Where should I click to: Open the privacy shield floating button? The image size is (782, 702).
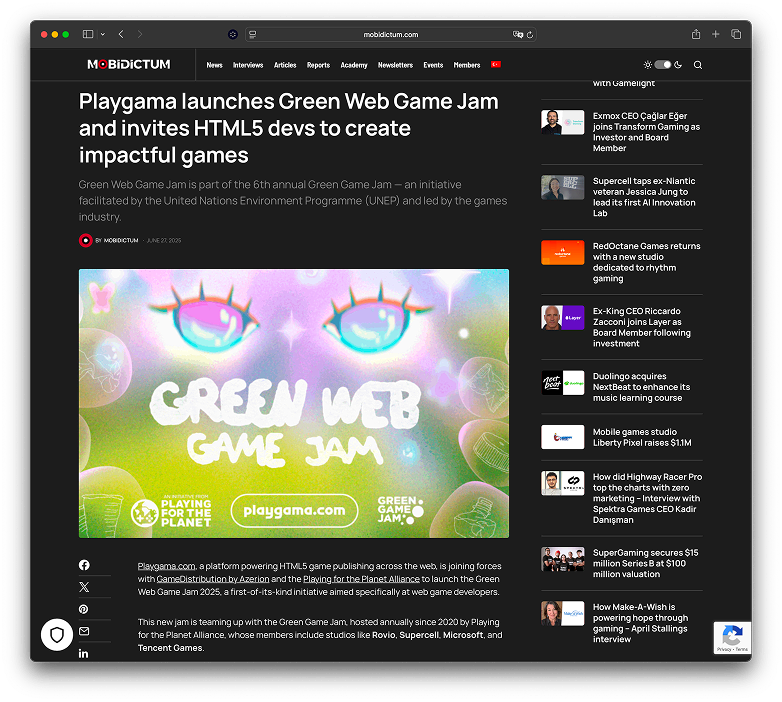pos(57,635)
